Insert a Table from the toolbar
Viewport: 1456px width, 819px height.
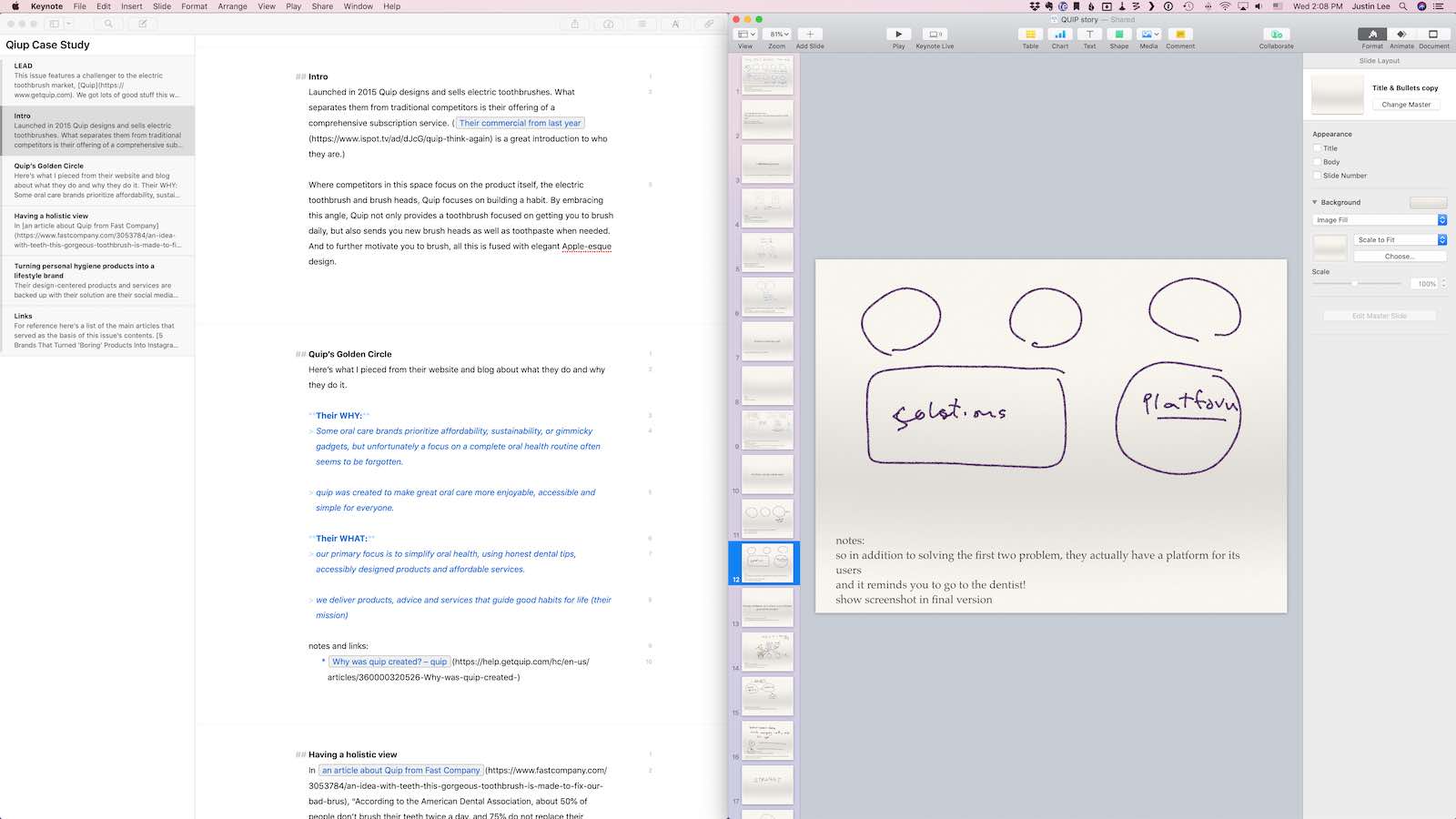pos(1030,35)
